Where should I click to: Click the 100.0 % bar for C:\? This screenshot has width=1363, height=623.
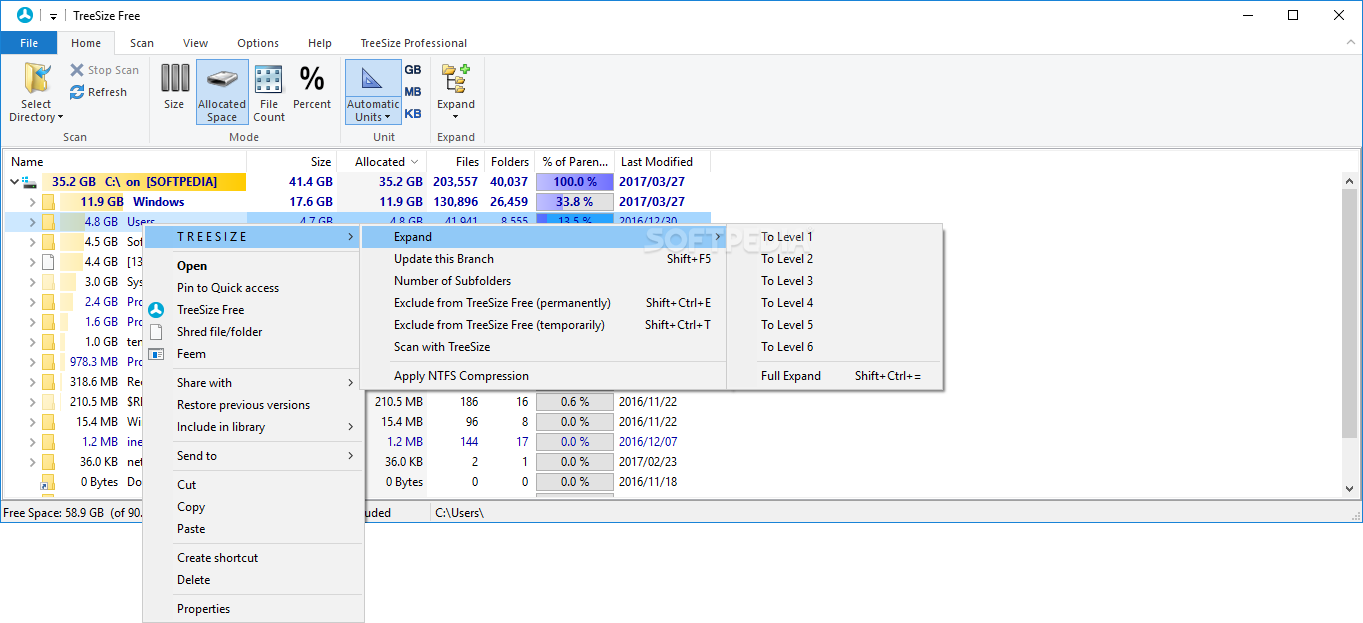click(x=575, y=182)
